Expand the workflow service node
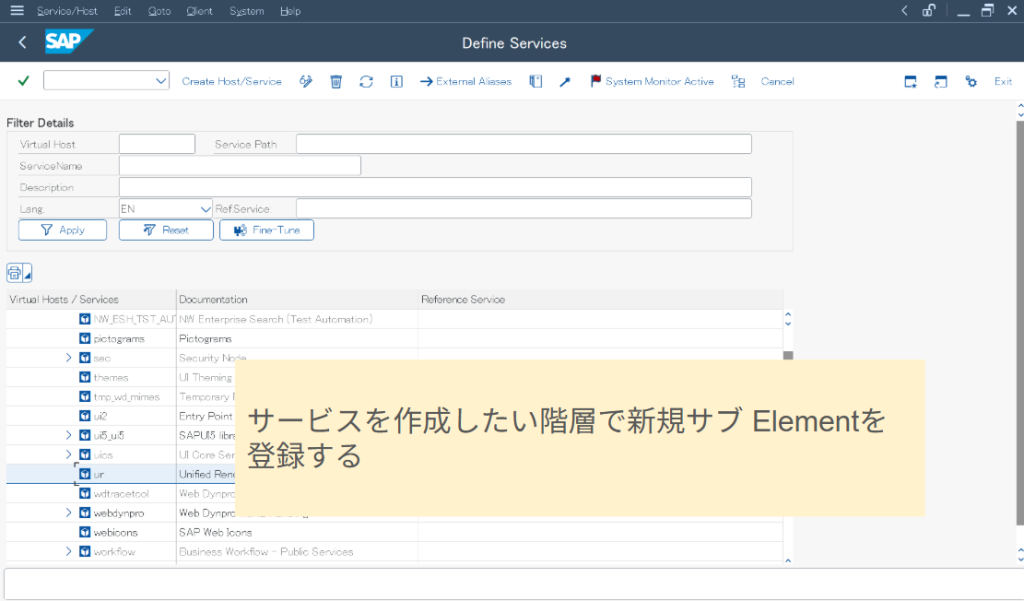Viewport: 1024px width, 601px height. (69, 552)
